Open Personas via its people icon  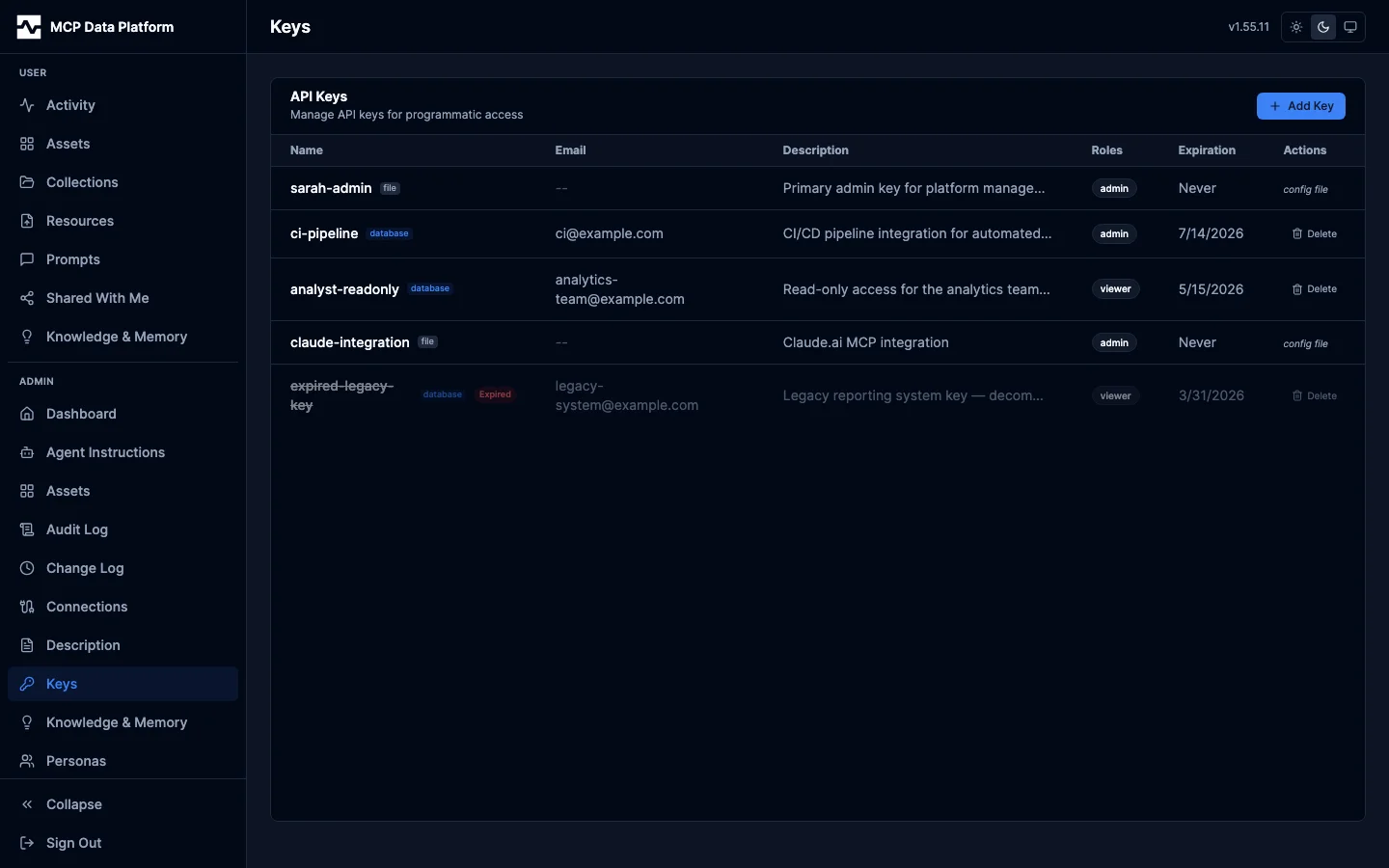coord(26,761)
